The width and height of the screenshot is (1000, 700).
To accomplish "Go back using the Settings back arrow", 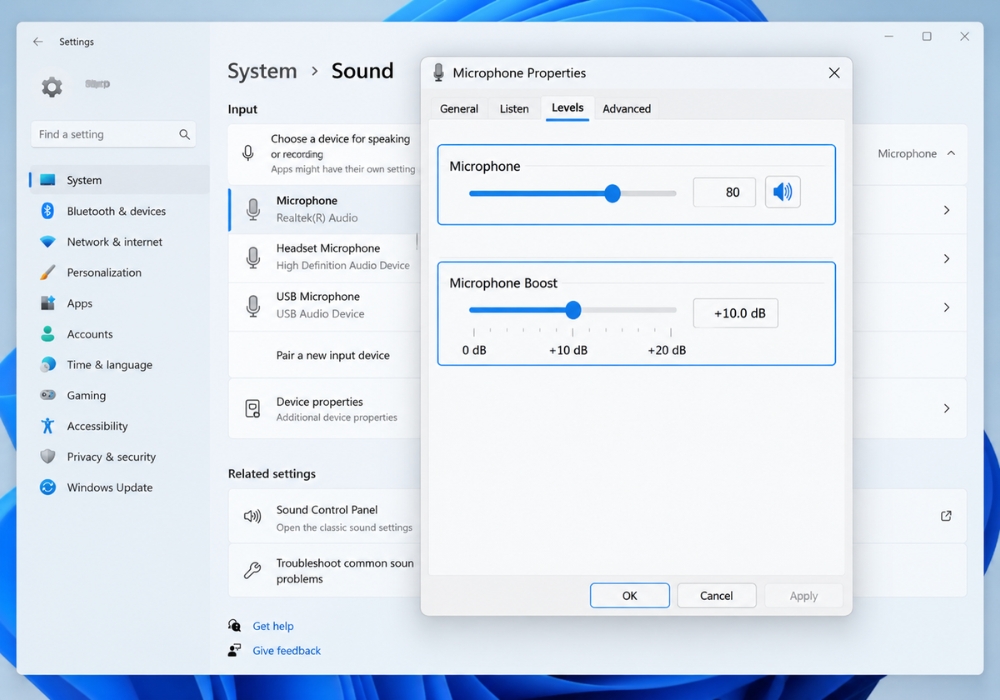I will [x=38, y=41].
